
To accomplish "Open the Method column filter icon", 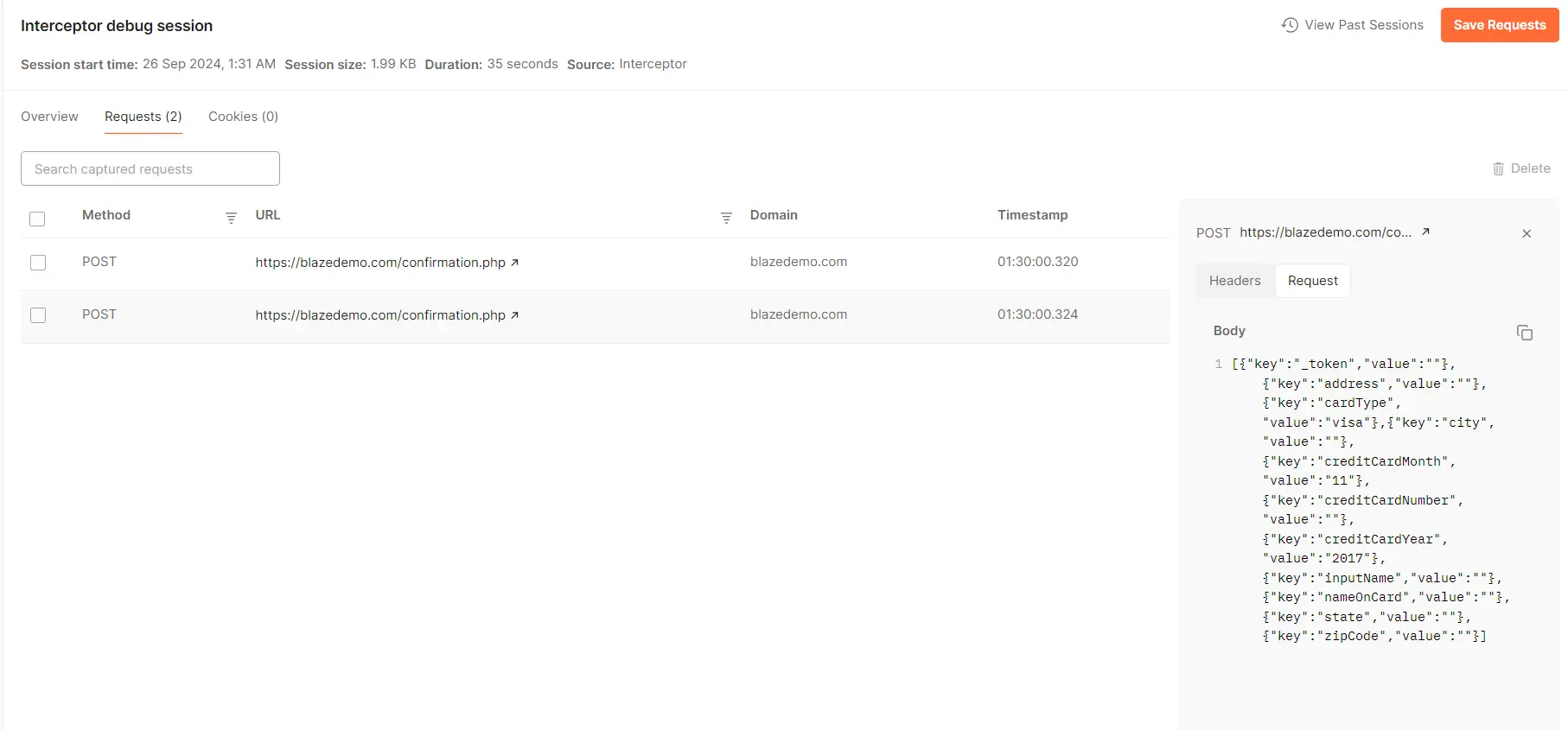I will point(231,218).
